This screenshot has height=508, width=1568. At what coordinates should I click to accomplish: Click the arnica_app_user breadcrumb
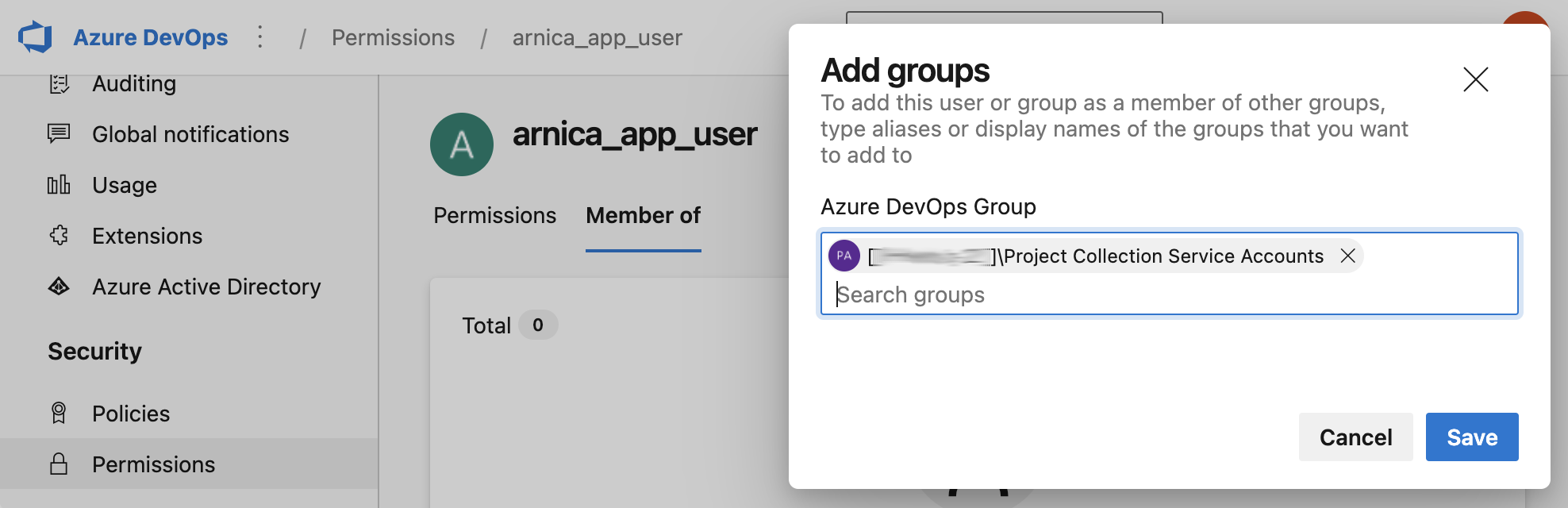(597, 37)
